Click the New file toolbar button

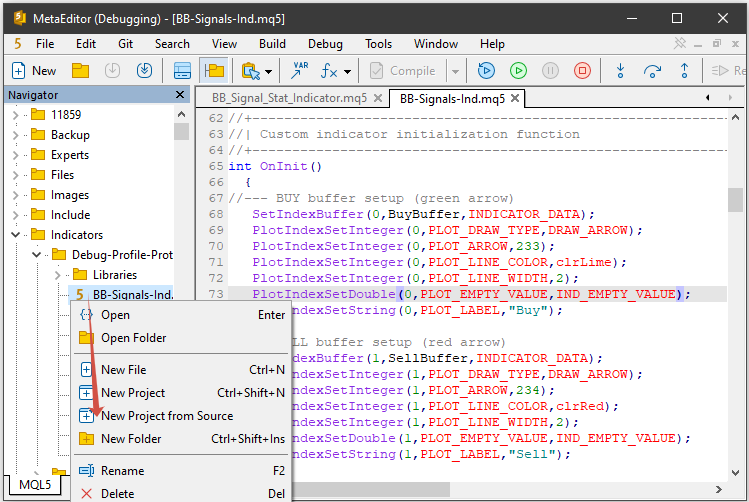pyautogui.click(x=33, y=71)
